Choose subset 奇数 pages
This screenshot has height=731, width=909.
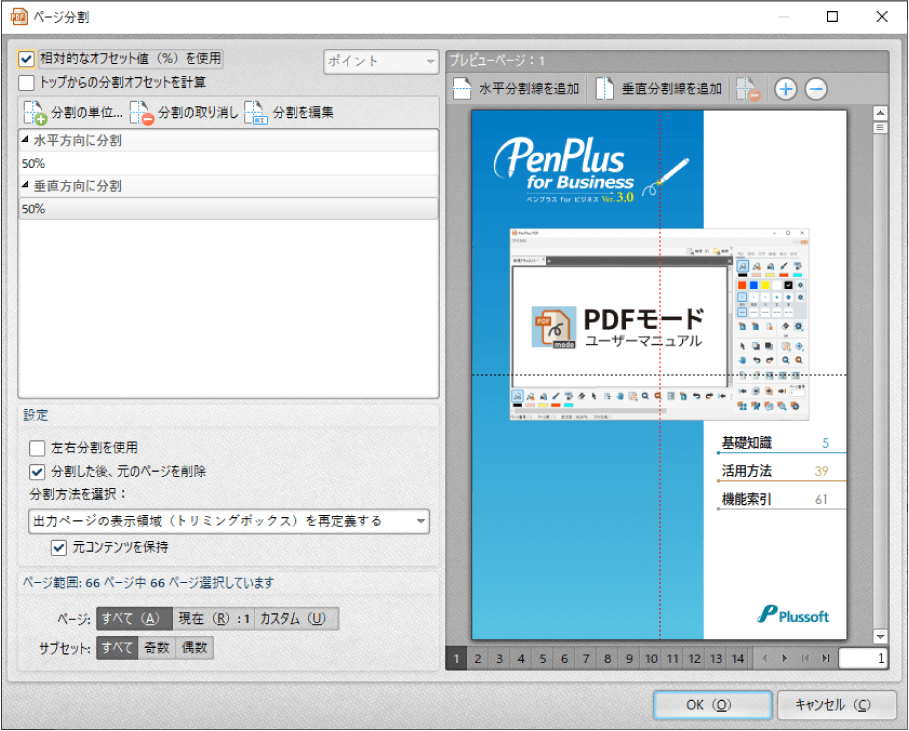pos(157,648)
